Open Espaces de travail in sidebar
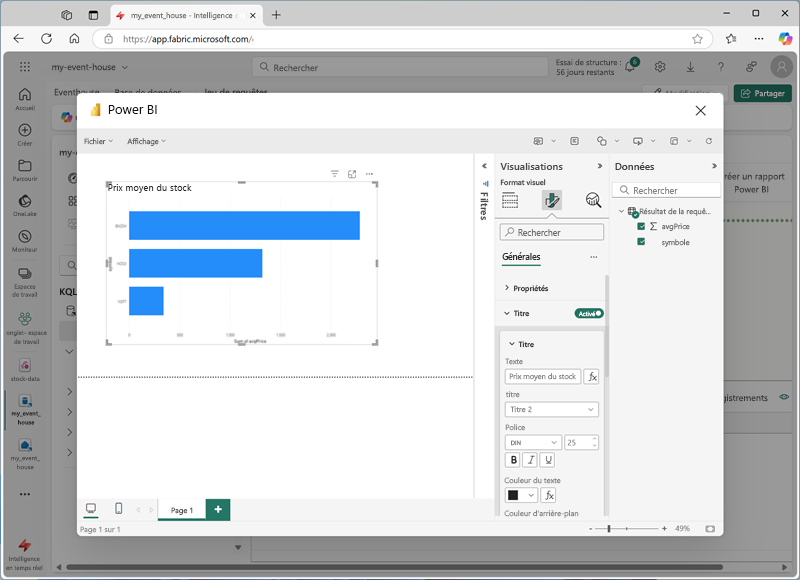 [25, 282]
